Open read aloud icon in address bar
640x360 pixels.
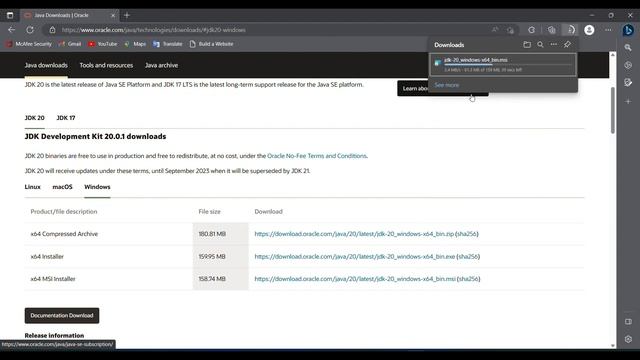[495, 30]
